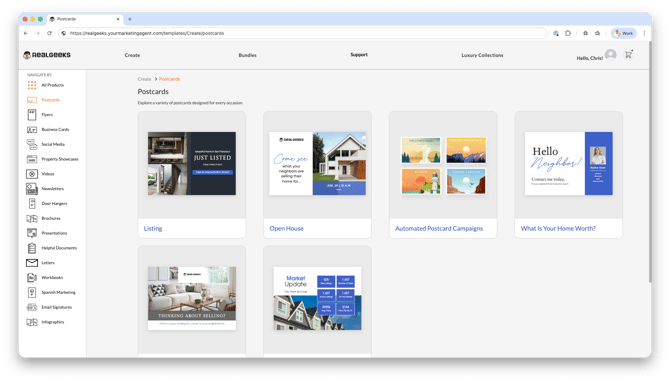Select Helpful Documents text in sidebar
Screen dimensions: 670x382
(59, 248)
